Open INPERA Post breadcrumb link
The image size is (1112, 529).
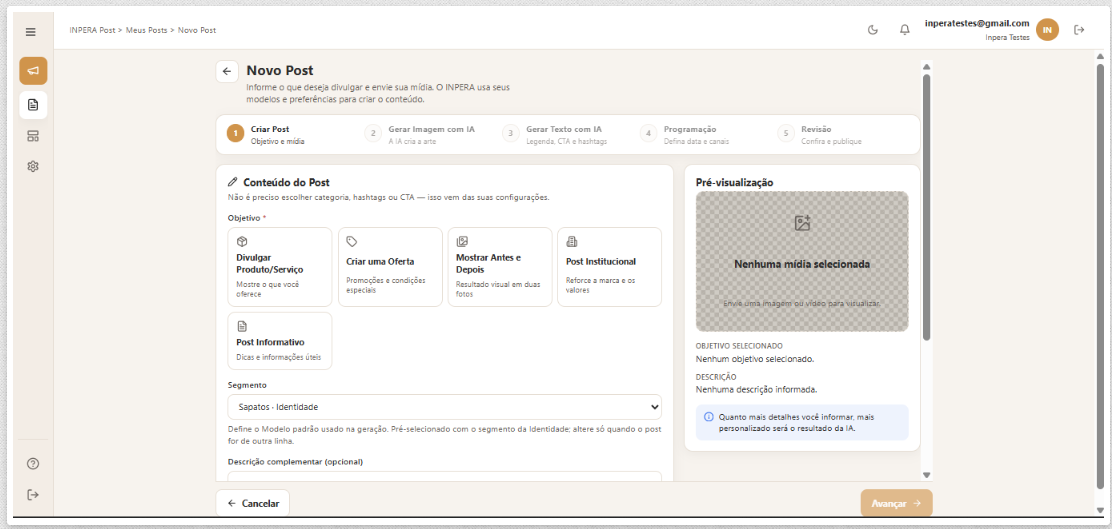point(92,30)
